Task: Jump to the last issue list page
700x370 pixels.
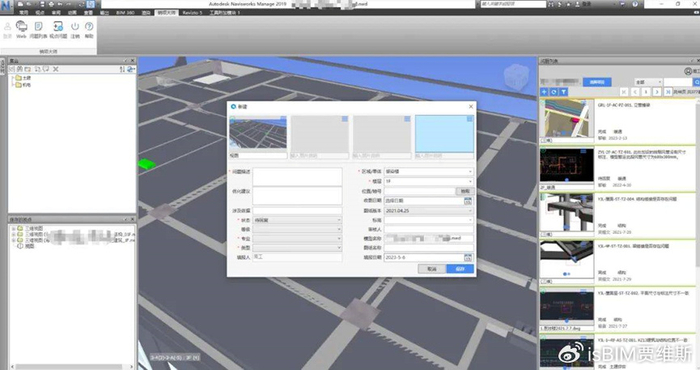Action: point(668,92)
